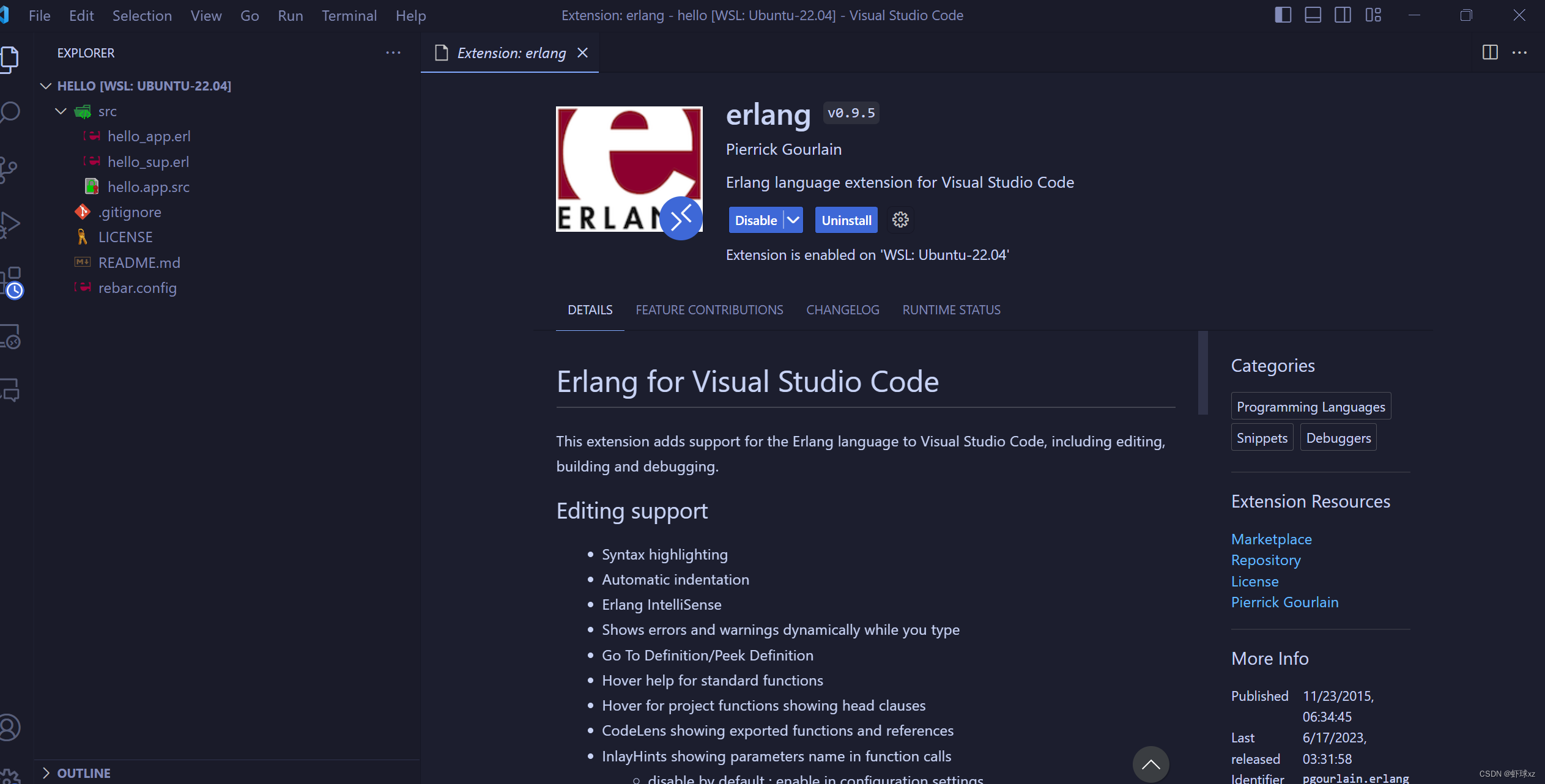The height and width of the screenshot is (784, 1545).
Task: Click the details pane vertical scrollbar
Action: (1202, 373)
